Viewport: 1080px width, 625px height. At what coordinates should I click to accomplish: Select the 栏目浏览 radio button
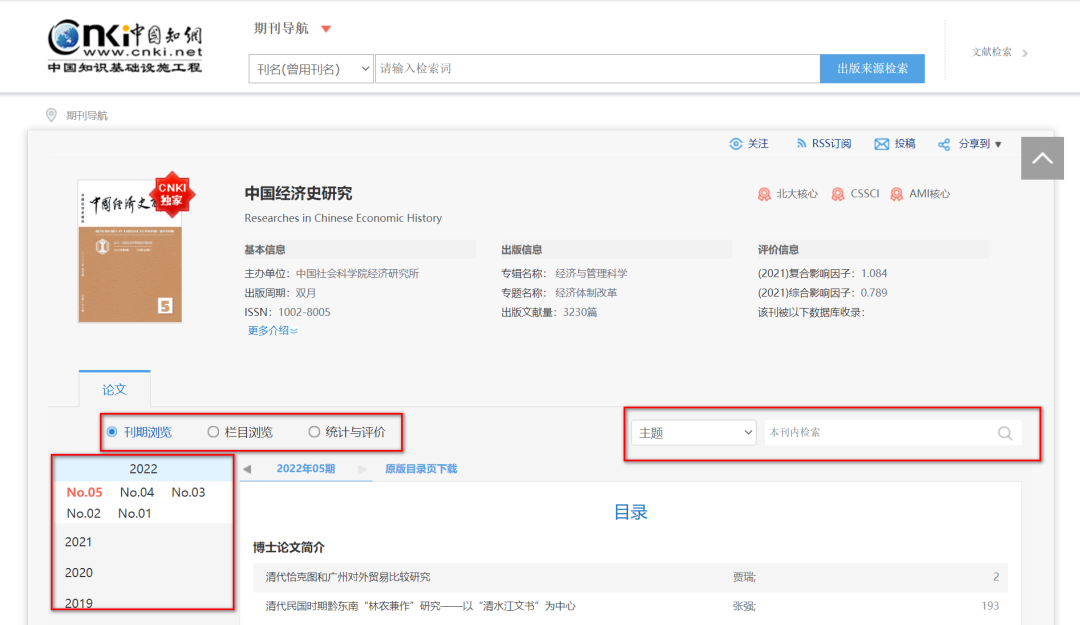click(213, 432)
